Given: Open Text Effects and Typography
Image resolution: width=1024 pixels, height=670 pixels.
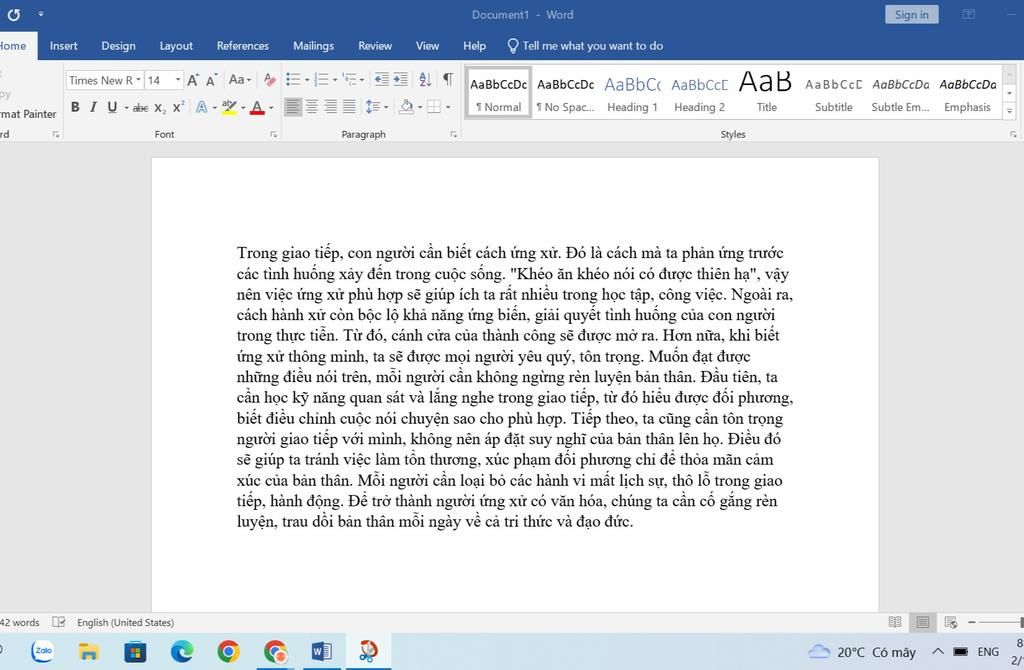Looking at the screenshot, I should (202, 107).
